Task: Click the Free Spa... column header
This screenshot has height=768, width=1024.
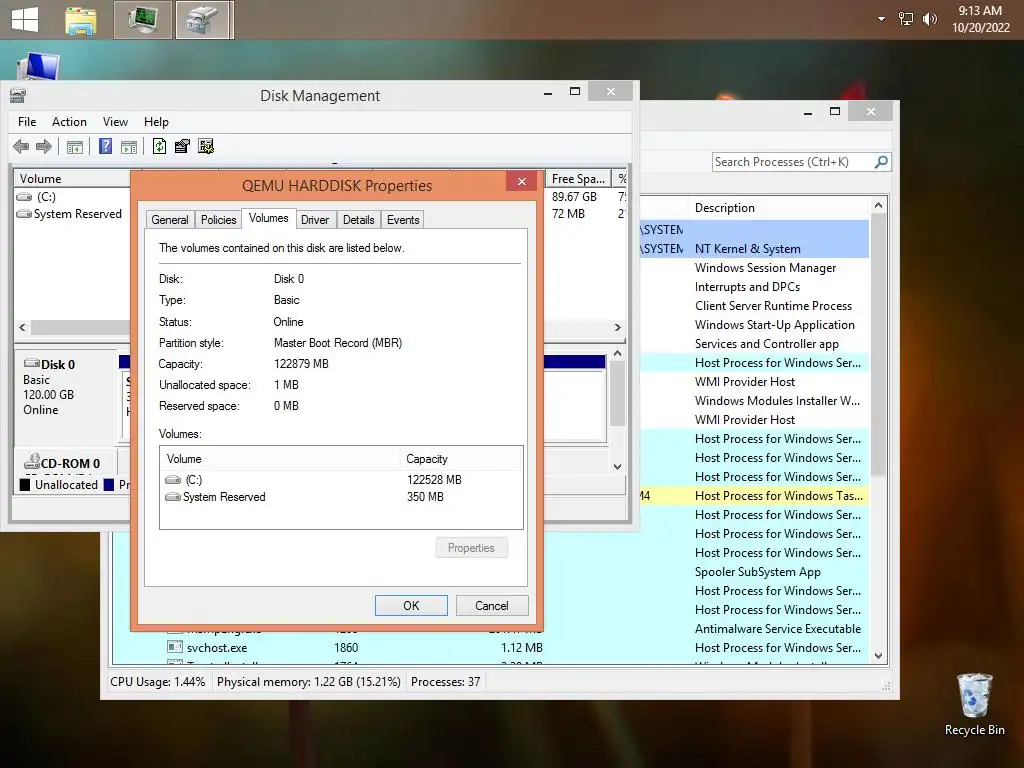Action: coord(578,178)
